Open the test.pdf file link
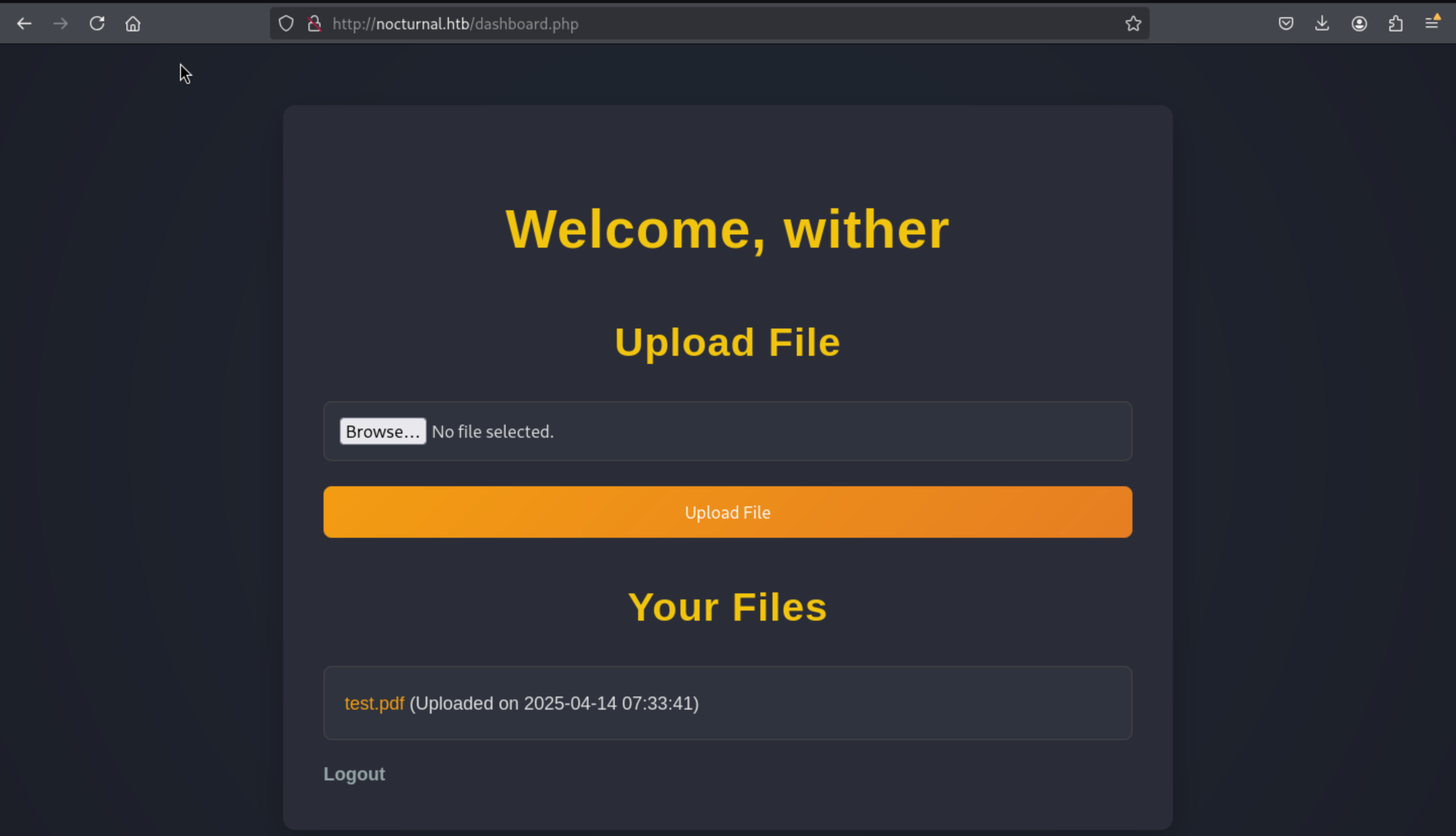 tap(374, 704)
